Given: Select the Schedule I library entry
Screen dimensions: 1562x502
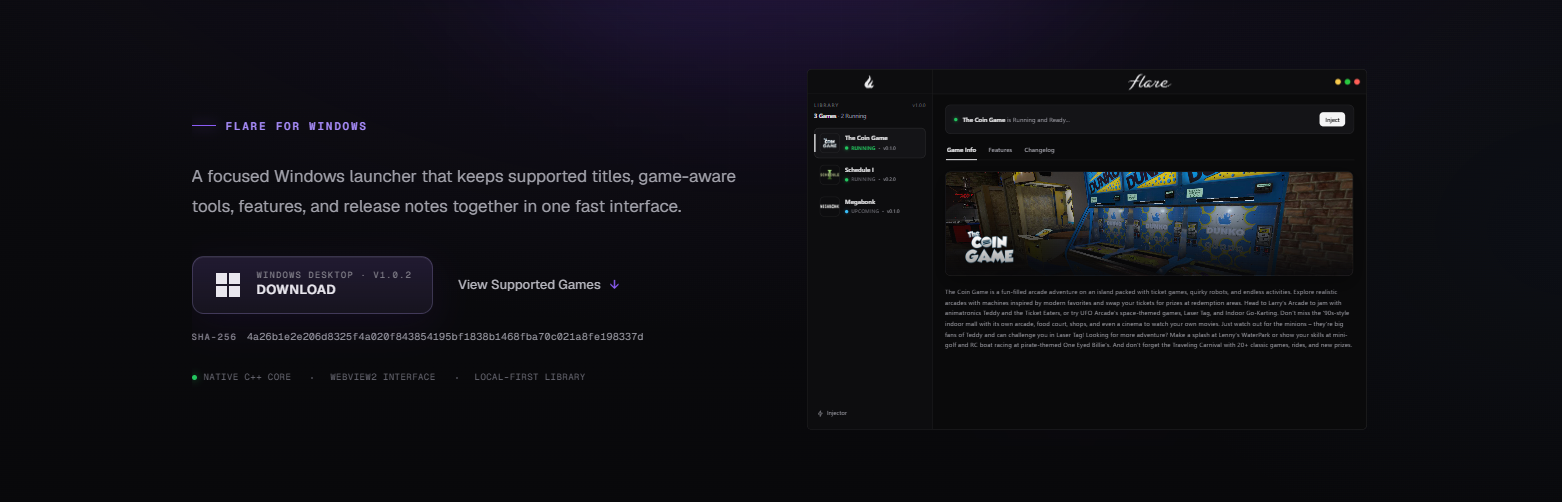Looking at the screenshot, I should (869, 175).
